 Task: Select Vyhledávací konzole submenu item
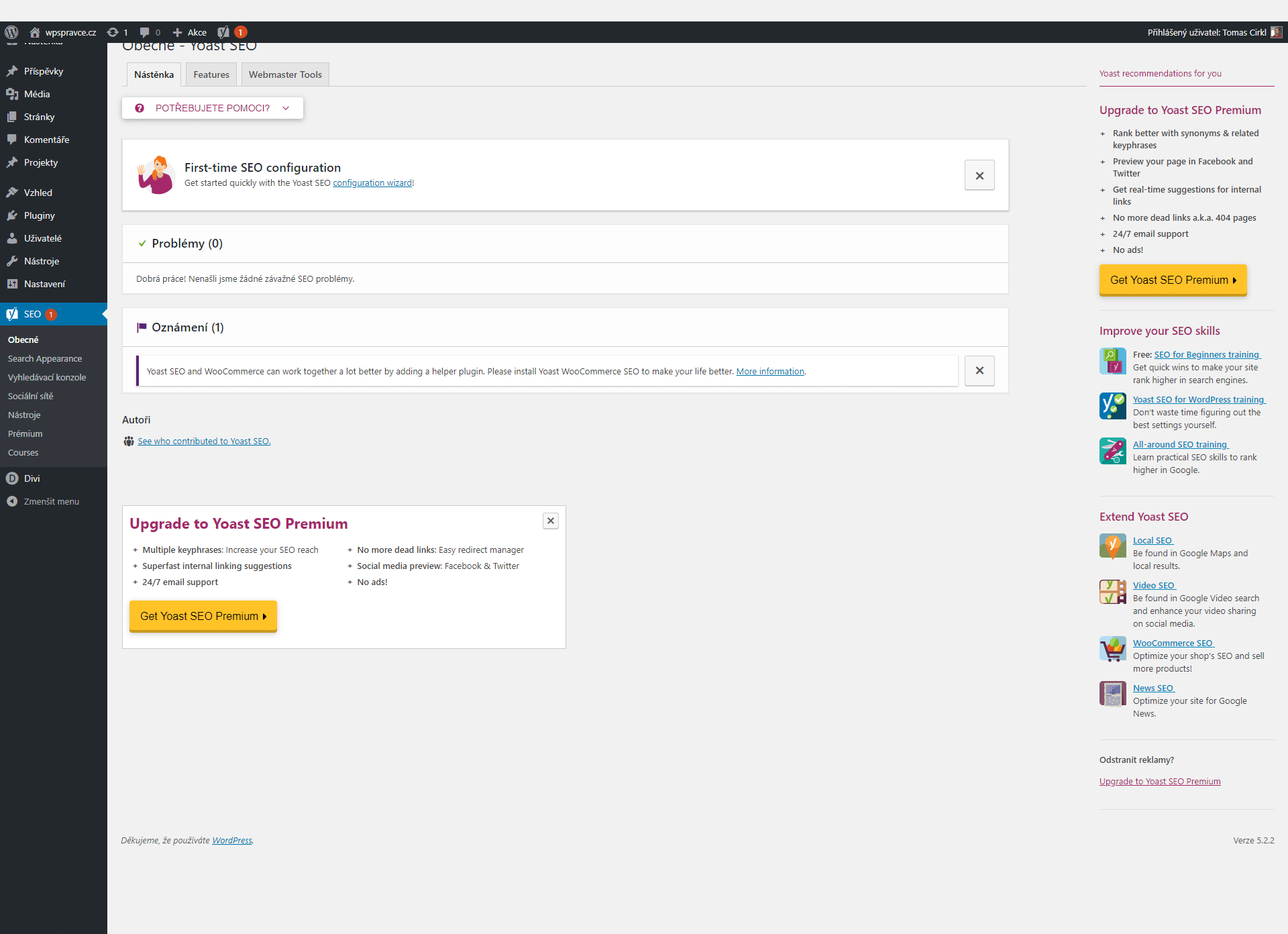tap(47, 378)
